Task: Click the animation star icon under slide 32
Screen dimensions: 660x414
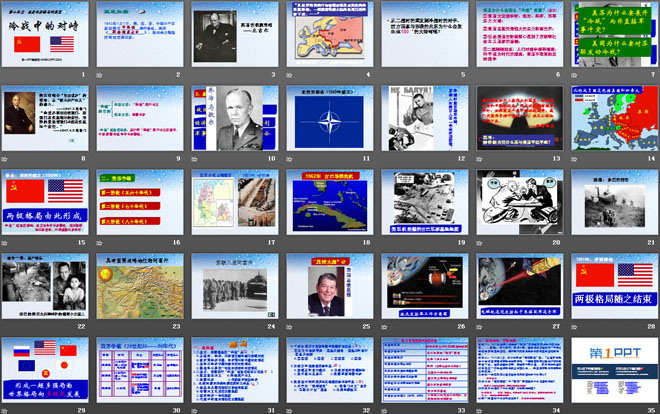Action: point(289,410)
